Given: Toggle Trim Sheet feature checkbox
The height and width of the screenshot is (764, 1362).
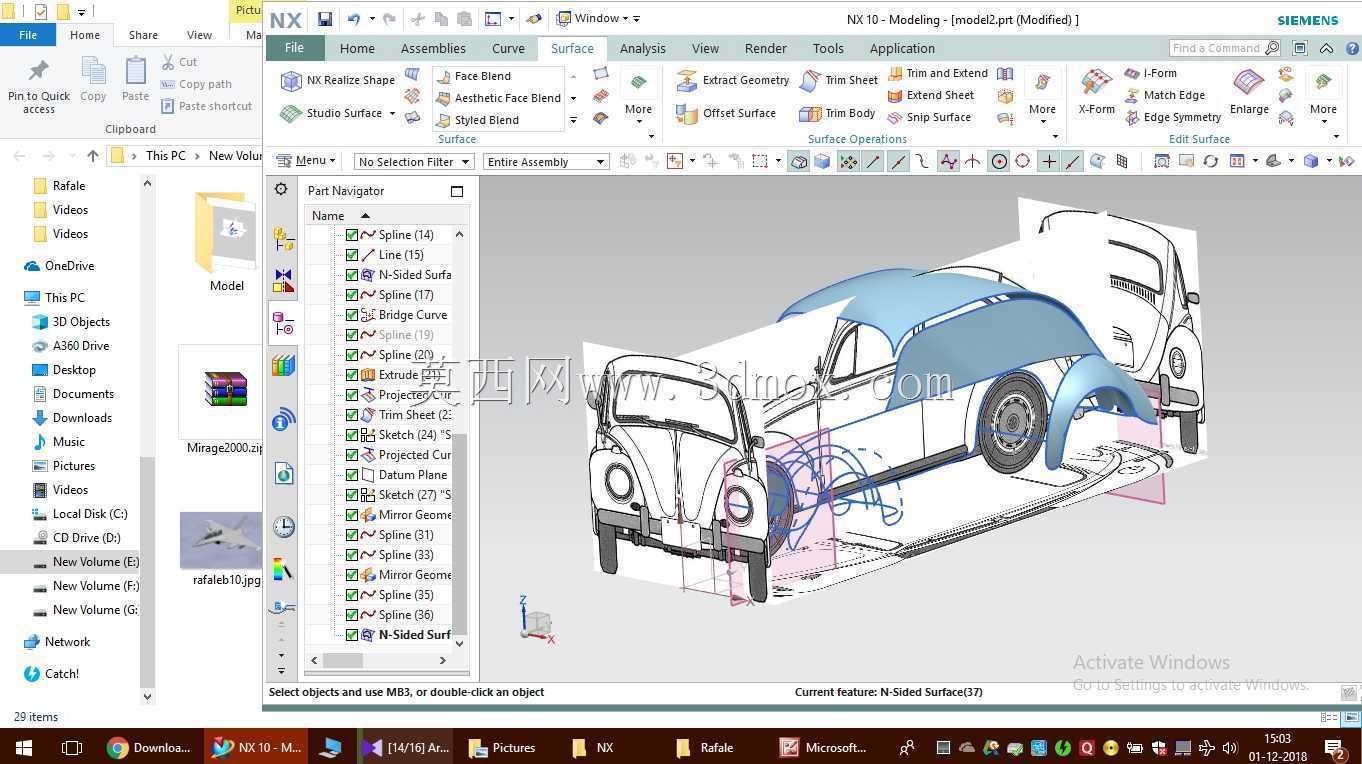Looking at the screenshot, I should (352, 415).
